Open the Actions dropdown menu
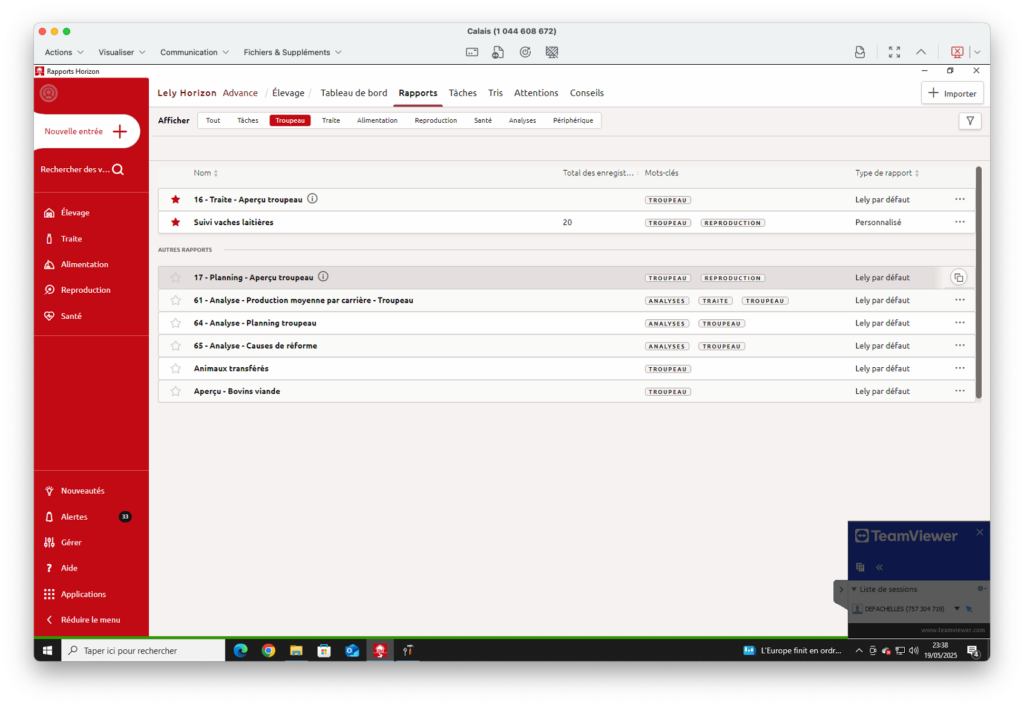Viewport: 1024px width, 706px height. tap(64, 52)
